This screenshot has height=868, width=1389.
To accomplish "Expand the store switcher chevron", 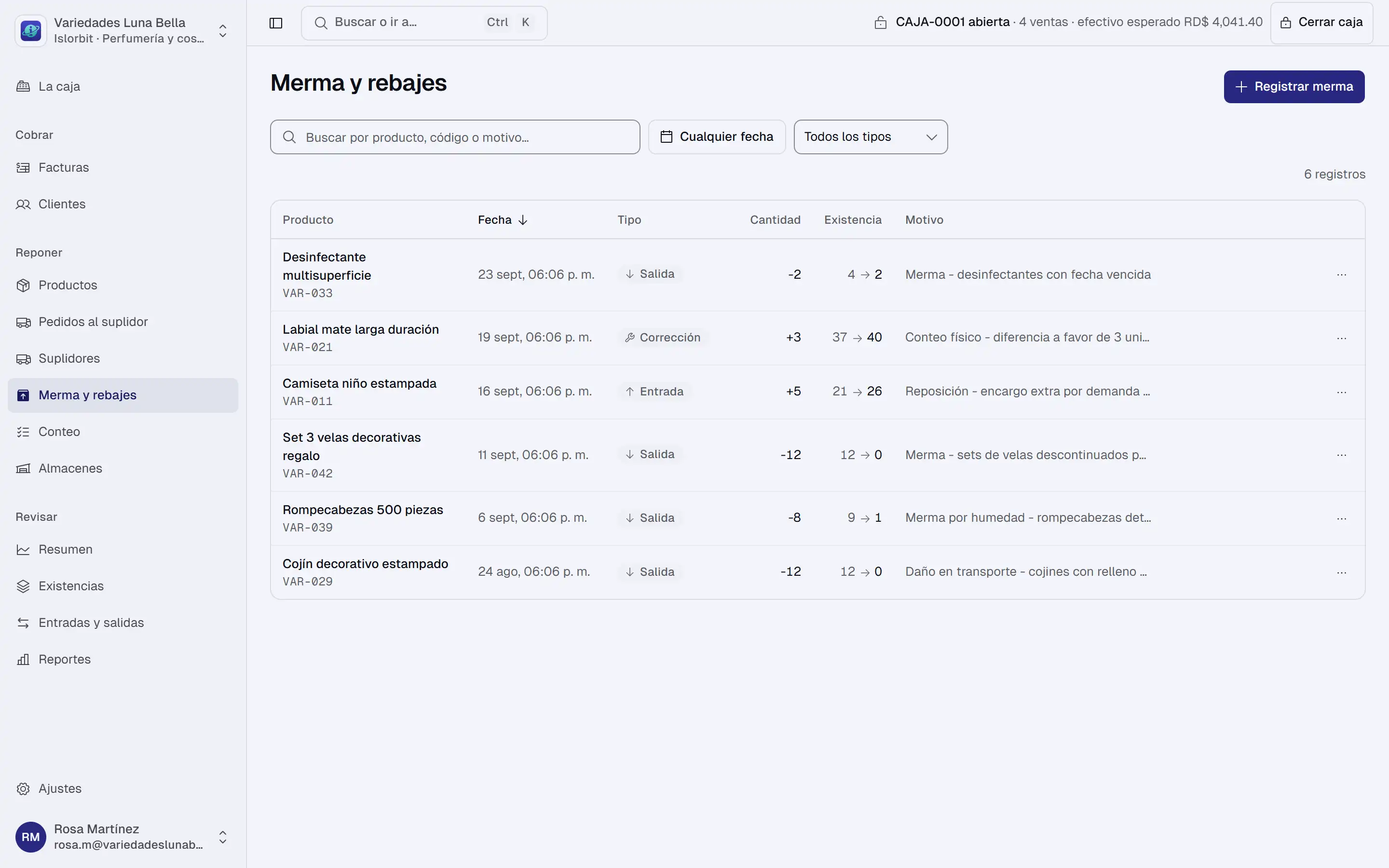I will click(x=223, y=30).
